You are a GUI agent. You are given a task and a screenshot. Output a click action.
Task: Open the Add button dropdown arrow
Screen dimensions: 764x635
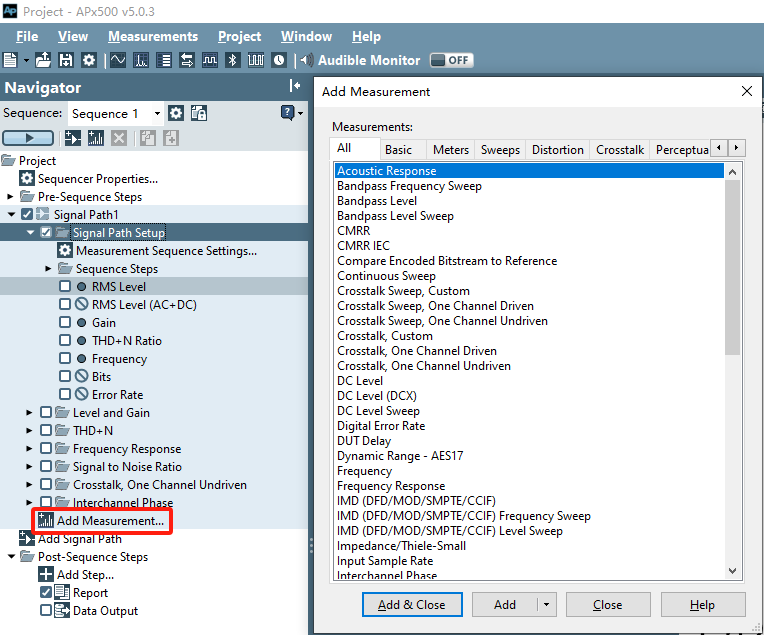click(x=546, y=605)
